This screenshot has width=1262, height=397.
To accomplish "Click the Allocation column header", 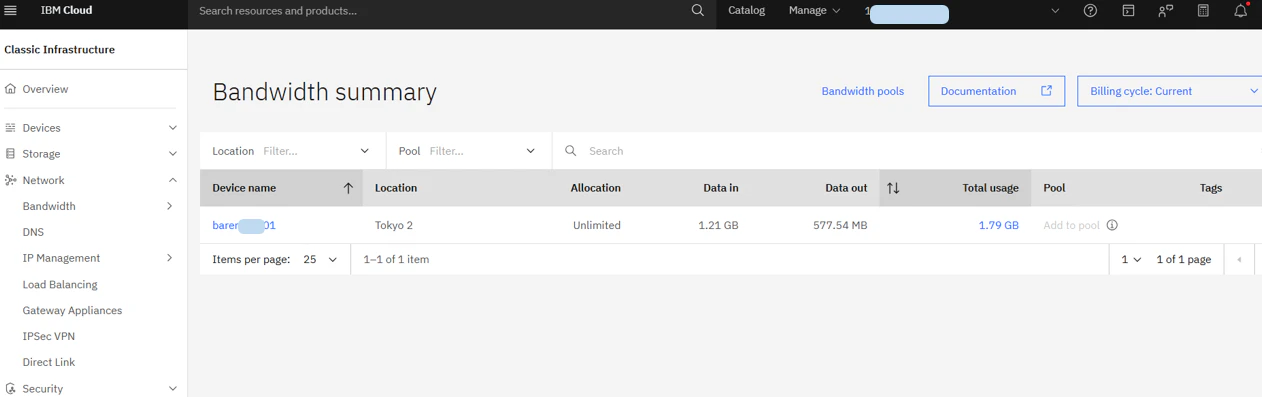I will coord(595,188).
